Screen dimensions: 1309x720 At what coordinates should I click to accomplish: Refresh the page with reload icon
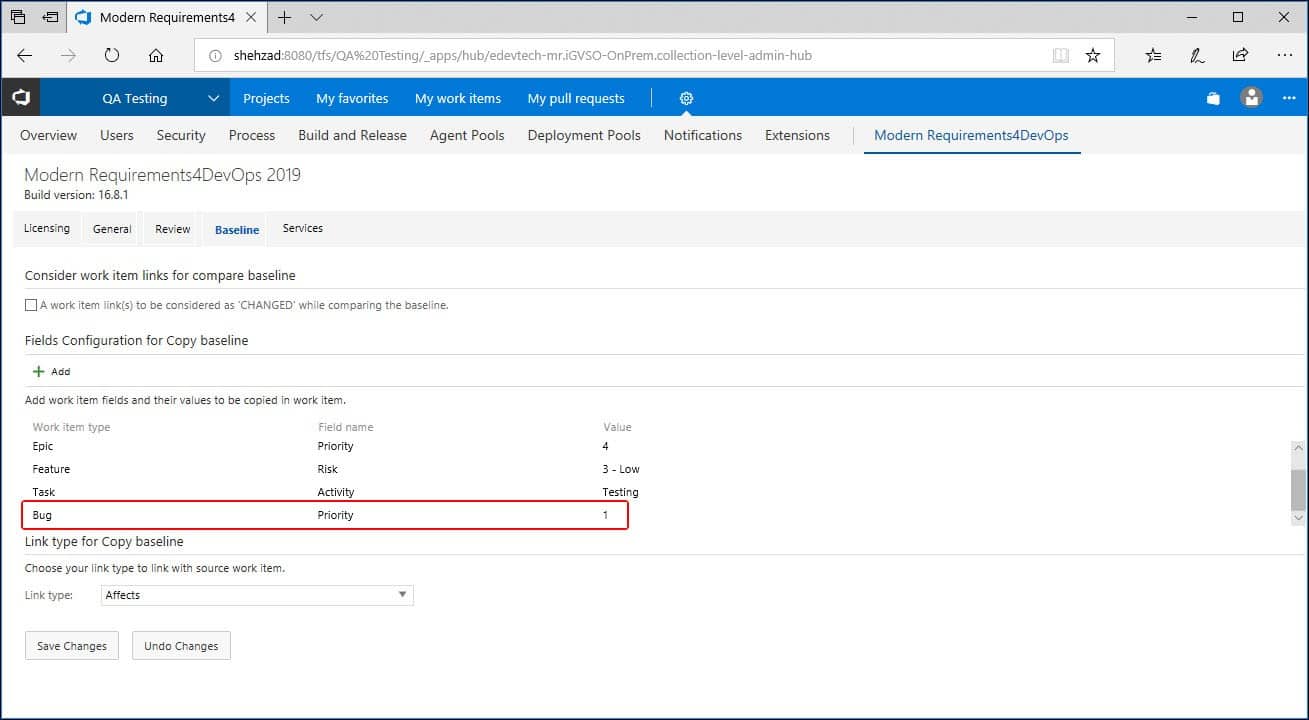[x=112, y=56]
